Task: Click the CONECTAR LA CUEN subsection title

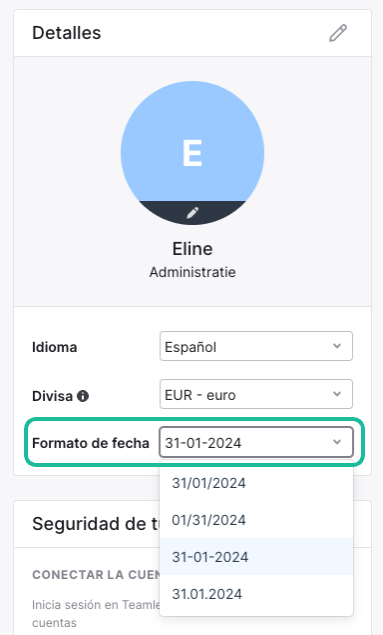Action: (x=96, y=575)
